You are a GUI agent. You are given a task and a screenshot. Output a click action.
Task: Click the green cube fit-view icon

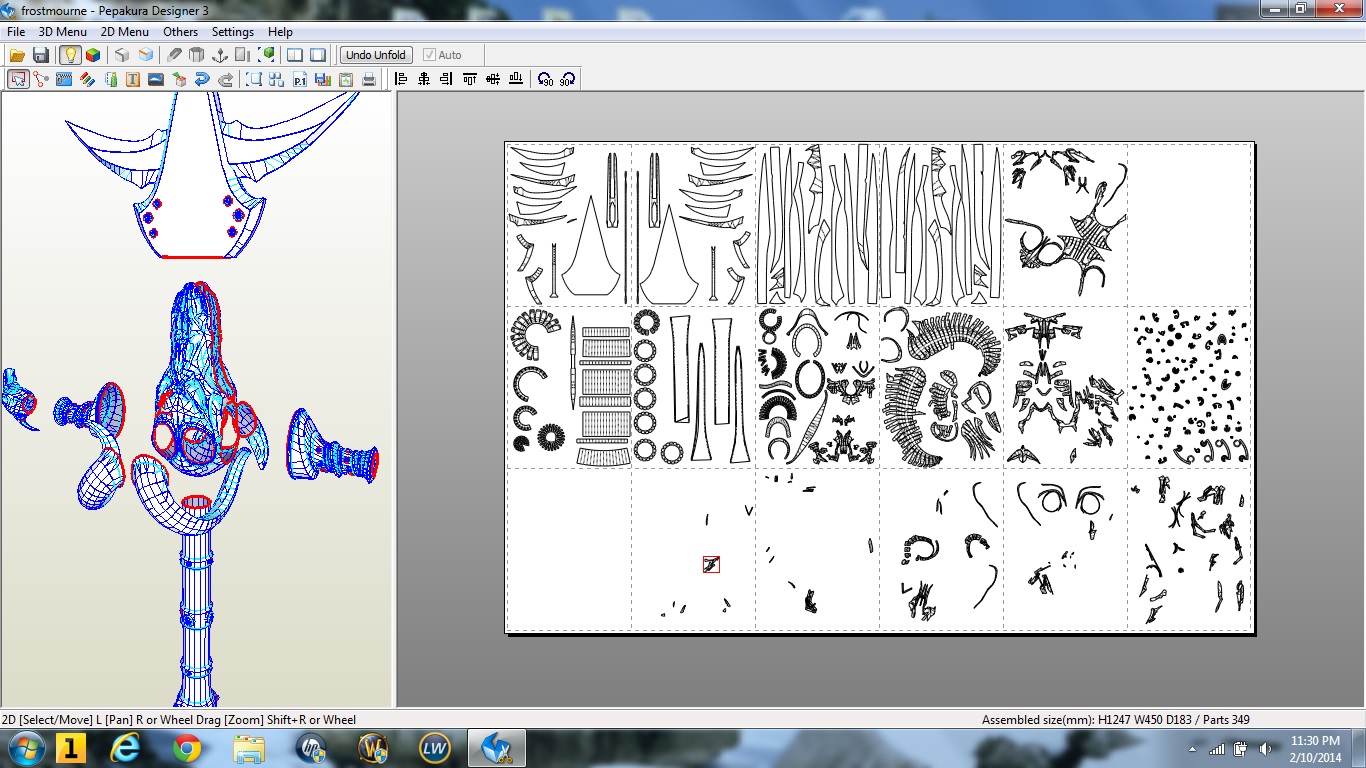(x=267, y=55)
